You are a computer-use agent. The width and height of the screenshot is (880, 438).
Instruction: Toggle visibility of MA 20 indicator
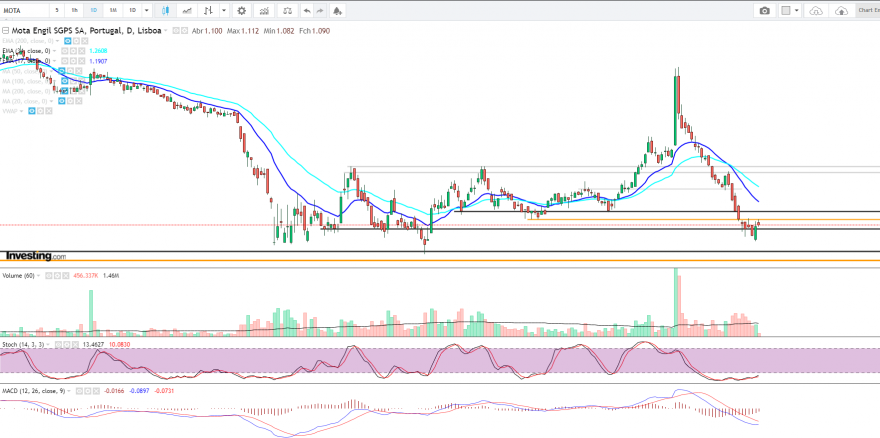pyautogui.click(x=62, y=101)
